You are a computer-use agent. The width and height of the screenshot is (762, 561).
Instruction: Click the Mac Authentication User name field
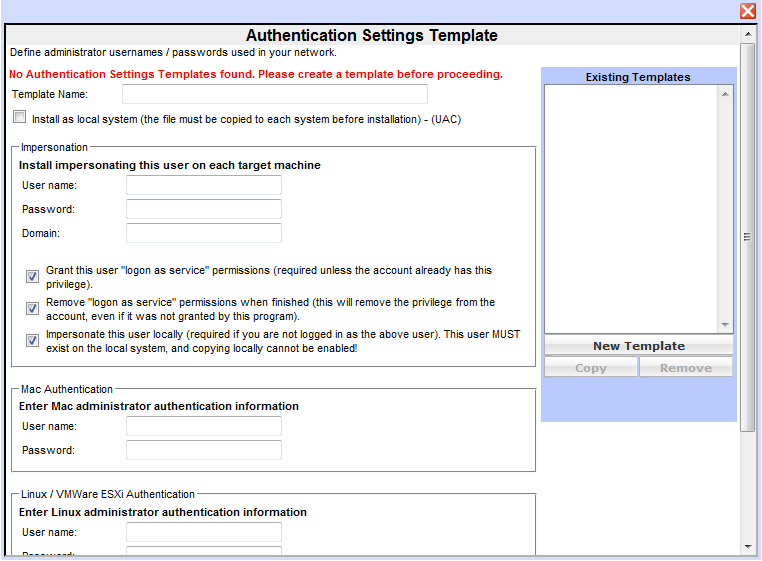(x=203, y=426)
